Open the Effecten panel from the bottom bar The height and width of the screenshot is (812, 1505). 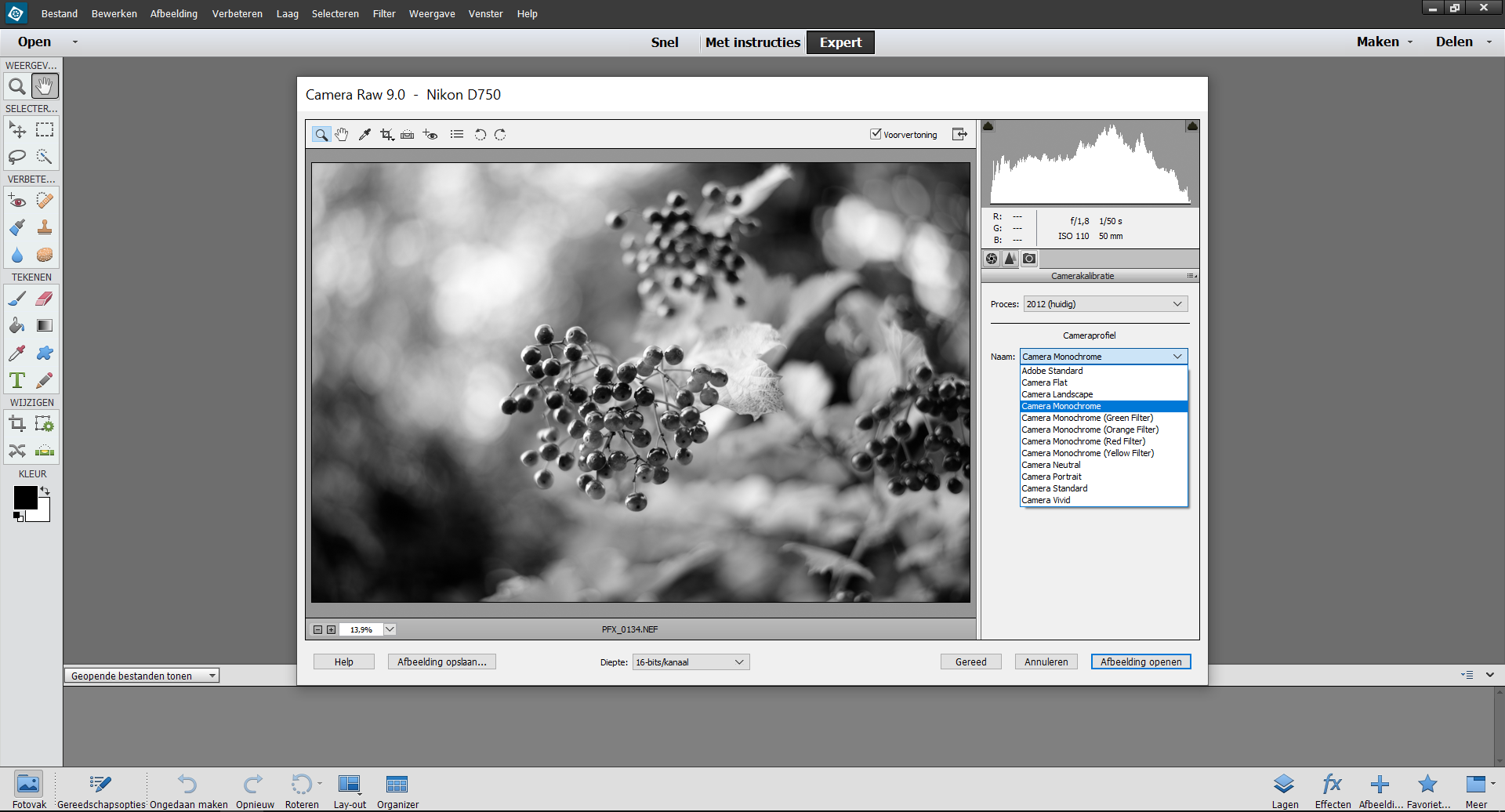(1332, 784)
